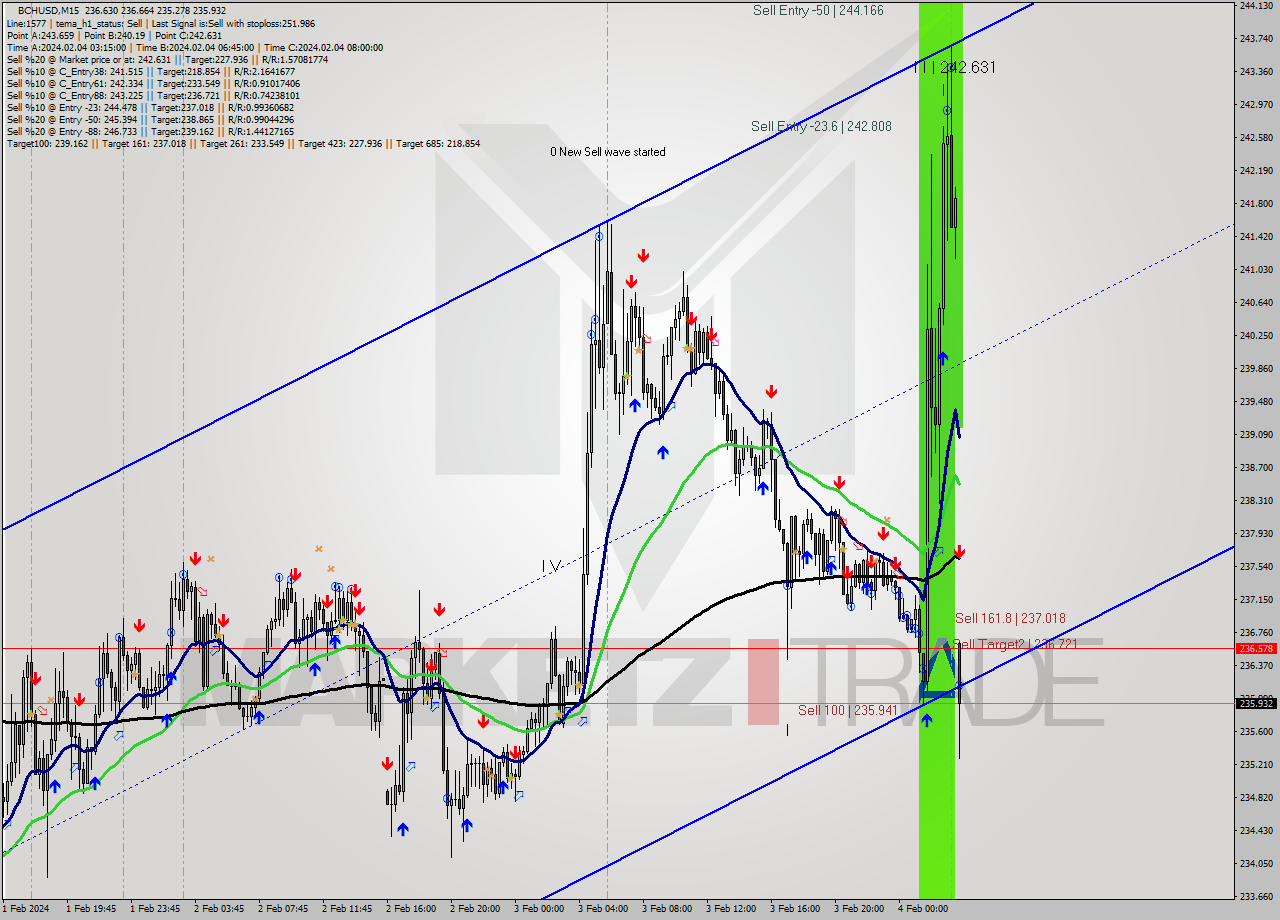Click the 242.190 price axis value
The image size is (1280, 920).
pyautogui.click(x=1256, y=170)
